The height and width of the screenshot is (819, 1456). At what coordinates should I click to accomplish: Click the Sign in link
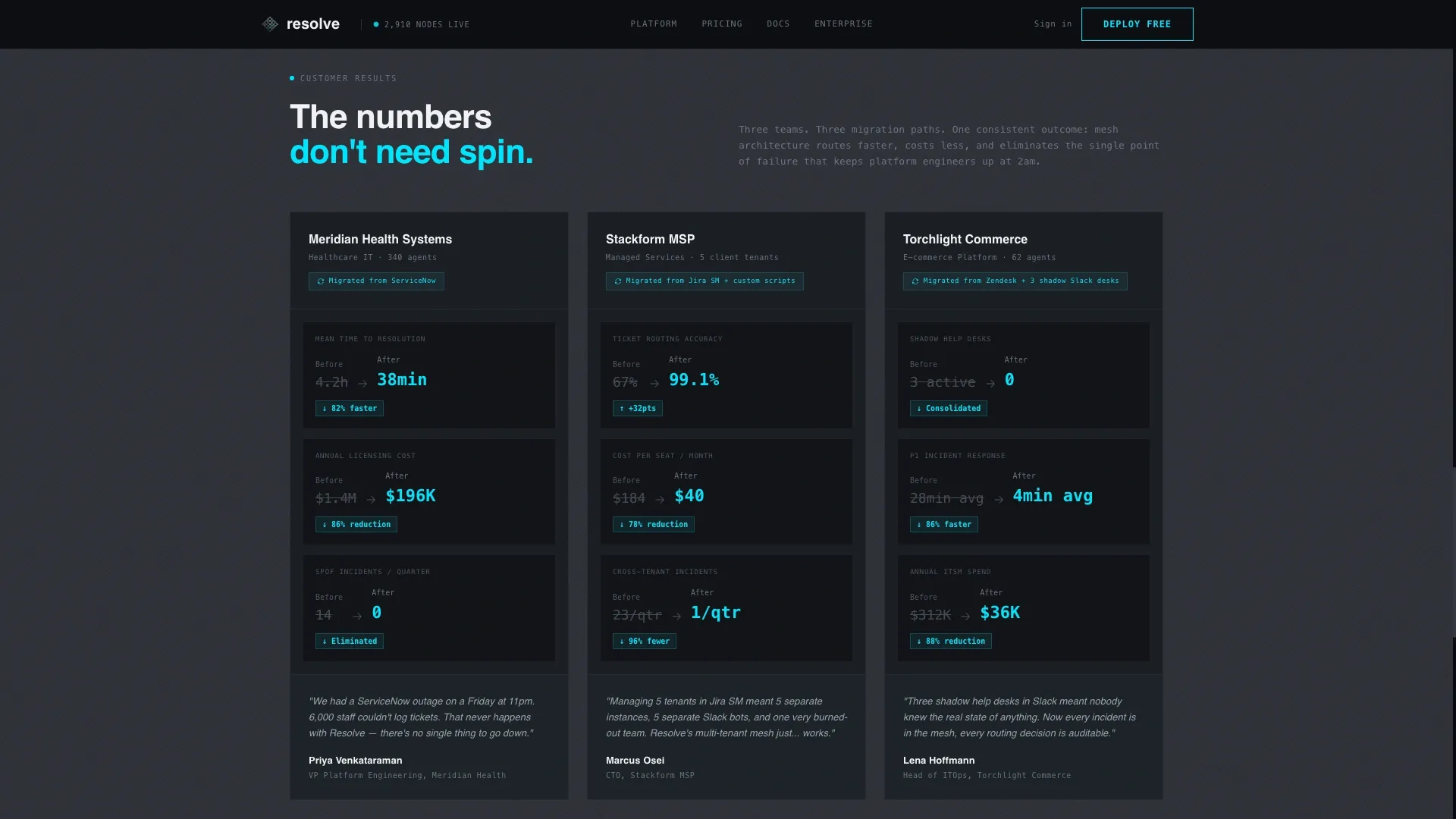[x=1053, y=24]
